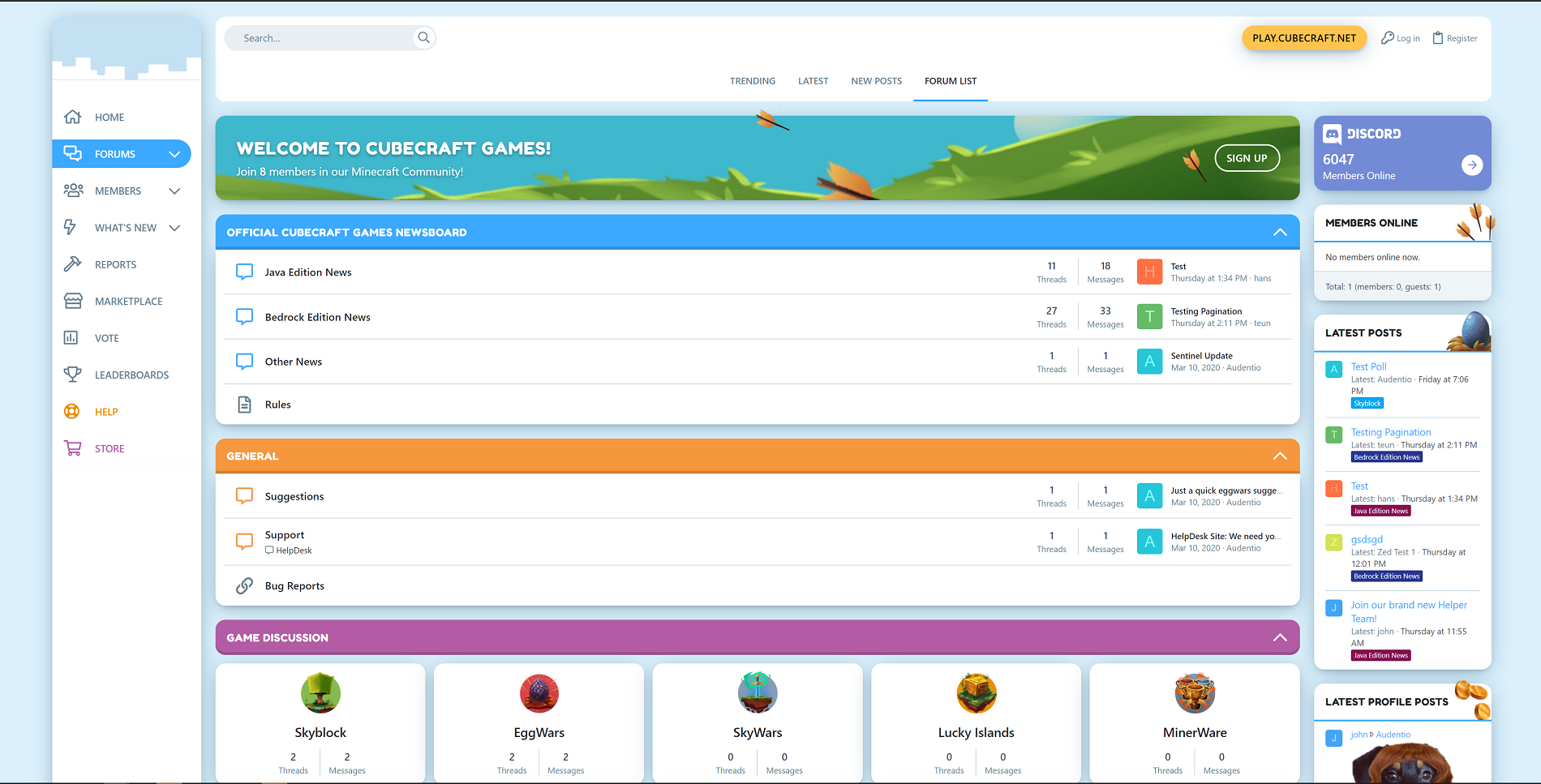Switch to the Latest tab
Screen dimensions: 1541x784
(x=813, y=81)
